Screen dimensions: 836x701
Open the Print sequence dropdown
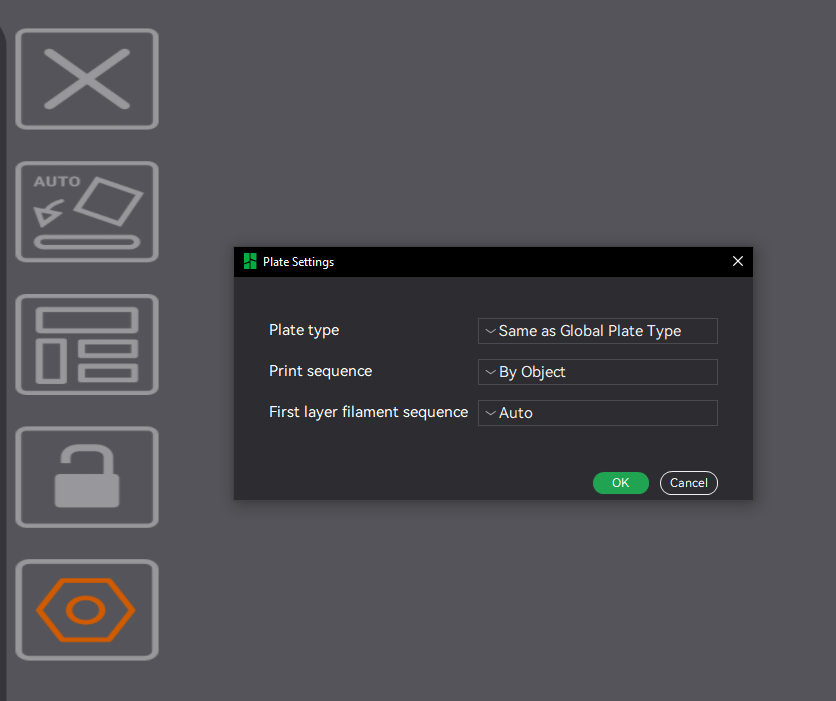coord(598,372)
